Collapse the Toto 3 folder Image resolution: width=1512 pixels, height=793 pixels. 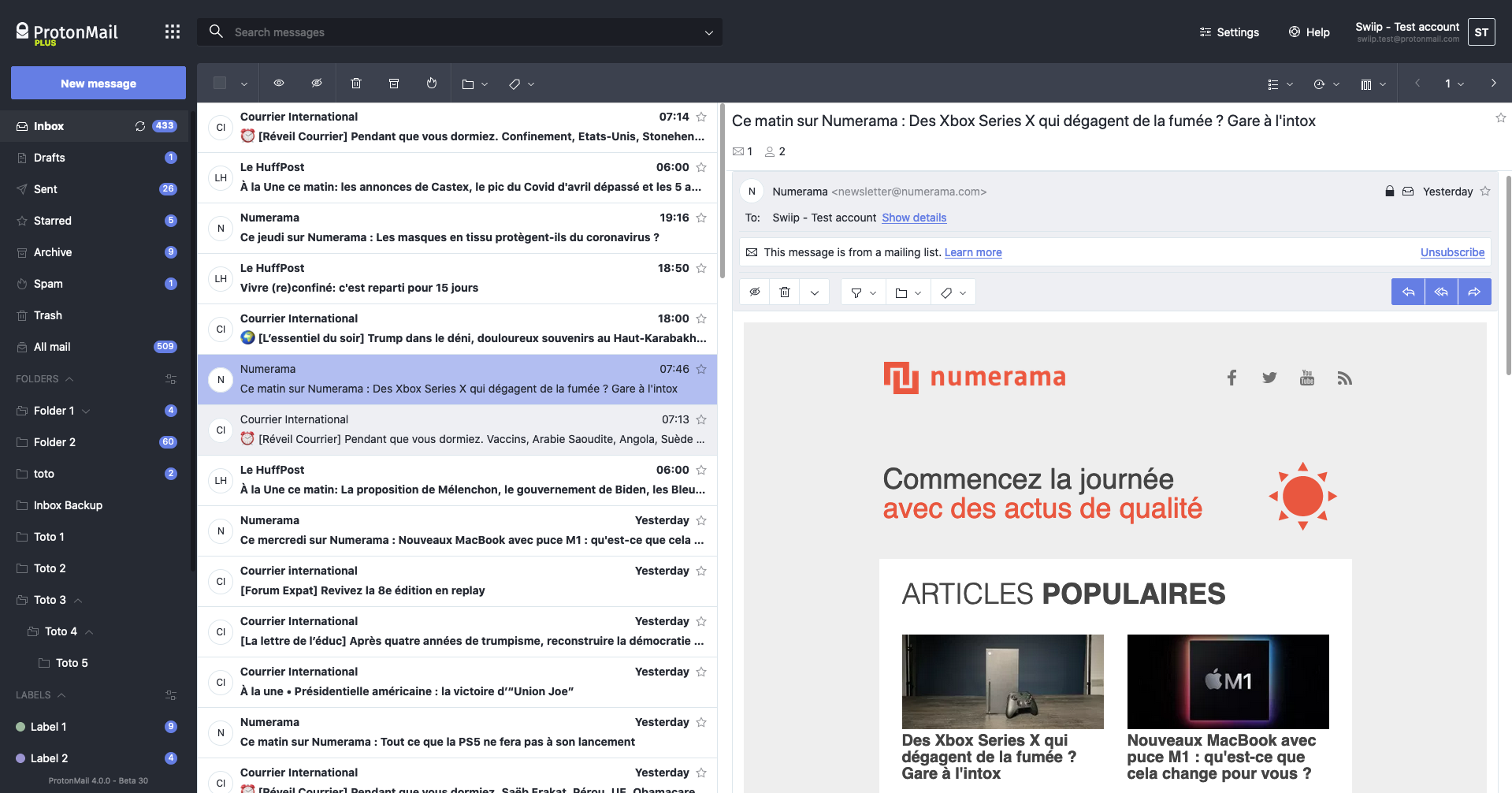pos(79,601)
